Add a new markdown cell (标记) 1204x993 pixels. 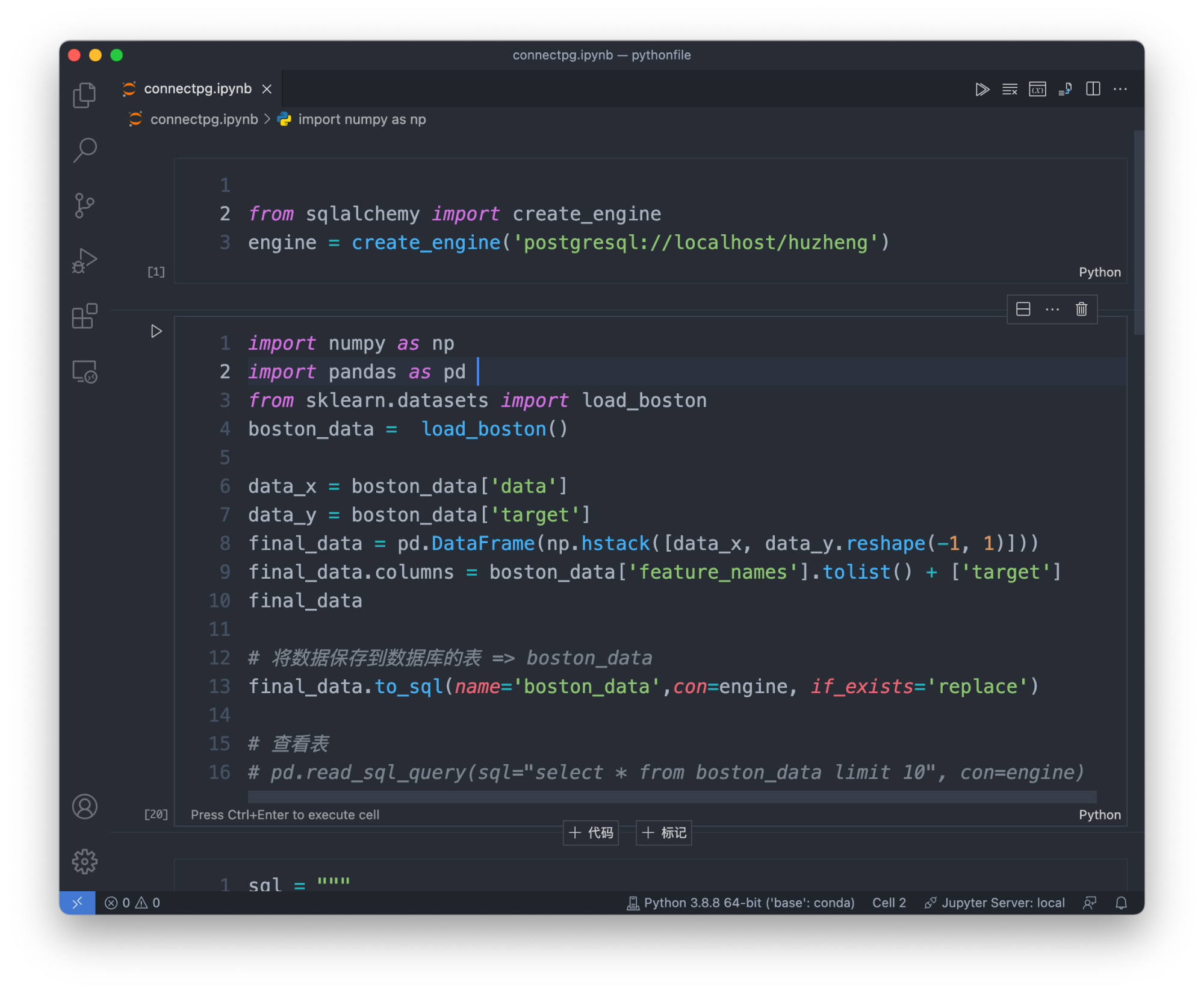pos(664,833)
